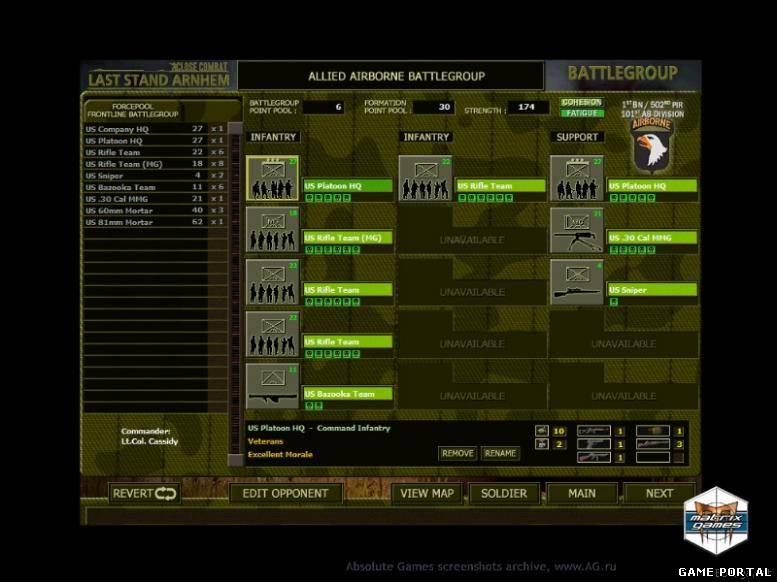This screenshot has width=777, height=582.
Task: Click the Commander Lt.Col. Cassidy text
Action: pos(149,436)
